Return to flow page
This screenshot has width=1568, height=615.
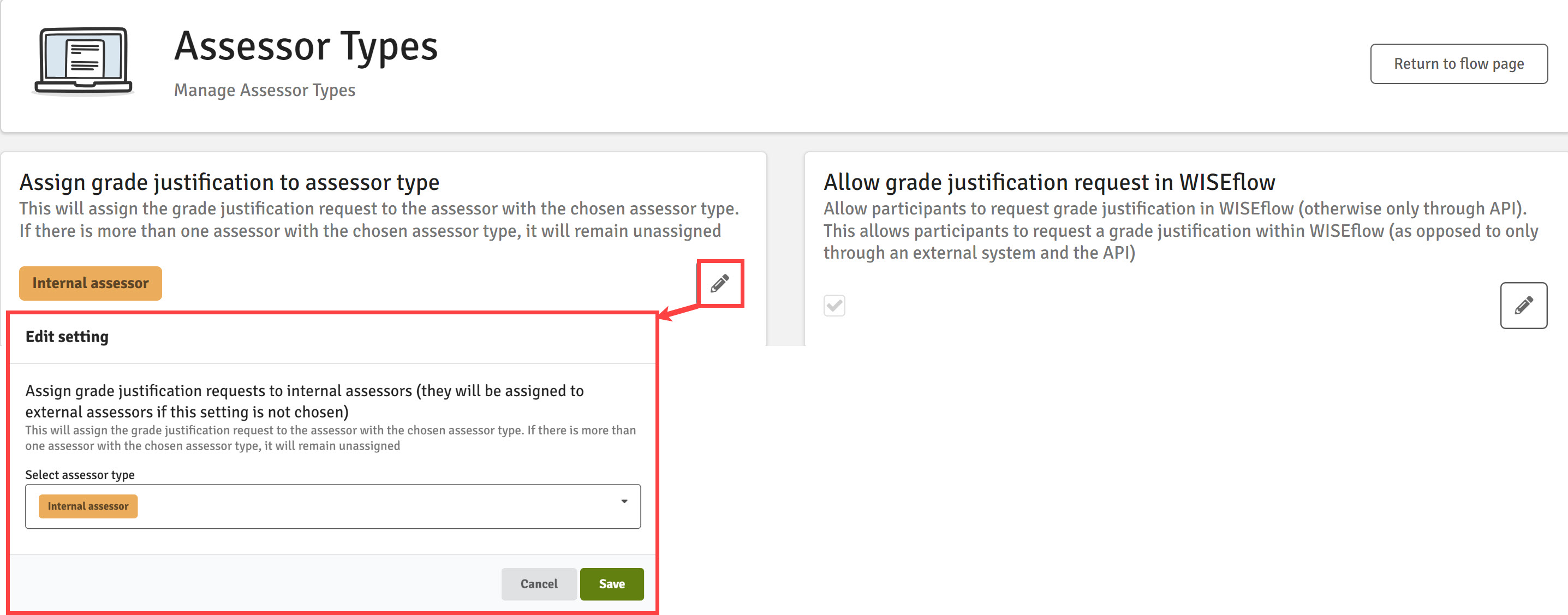[1458, 63]
